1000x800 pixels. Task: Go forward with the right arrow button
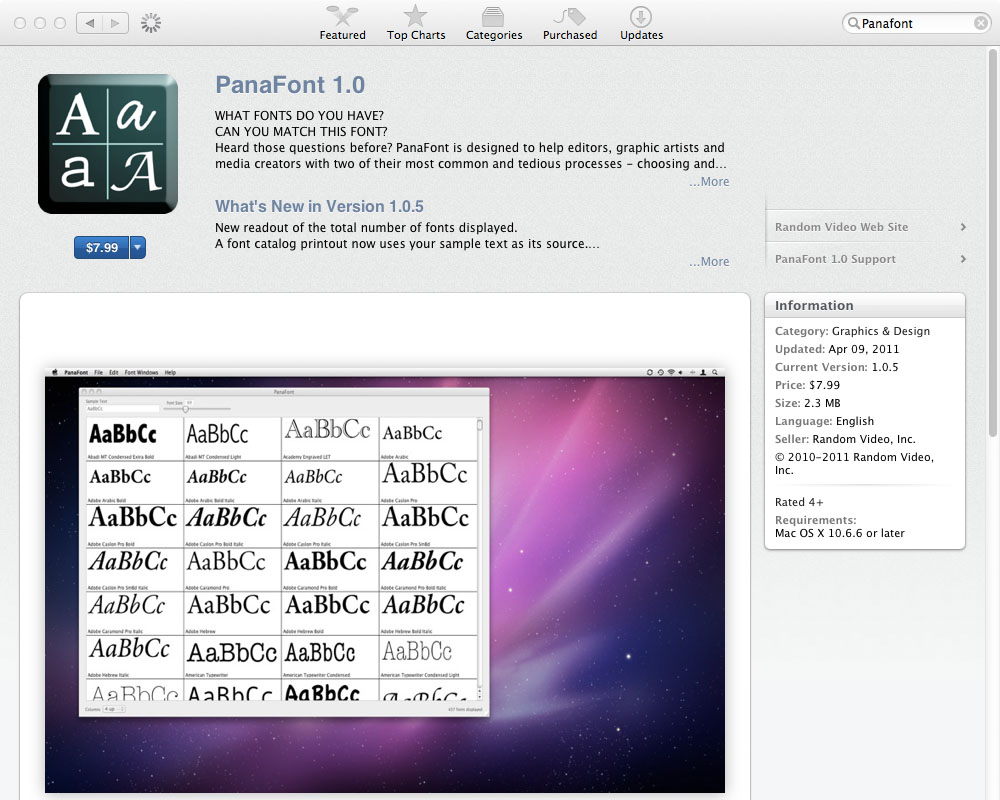(x=115, y=24)
